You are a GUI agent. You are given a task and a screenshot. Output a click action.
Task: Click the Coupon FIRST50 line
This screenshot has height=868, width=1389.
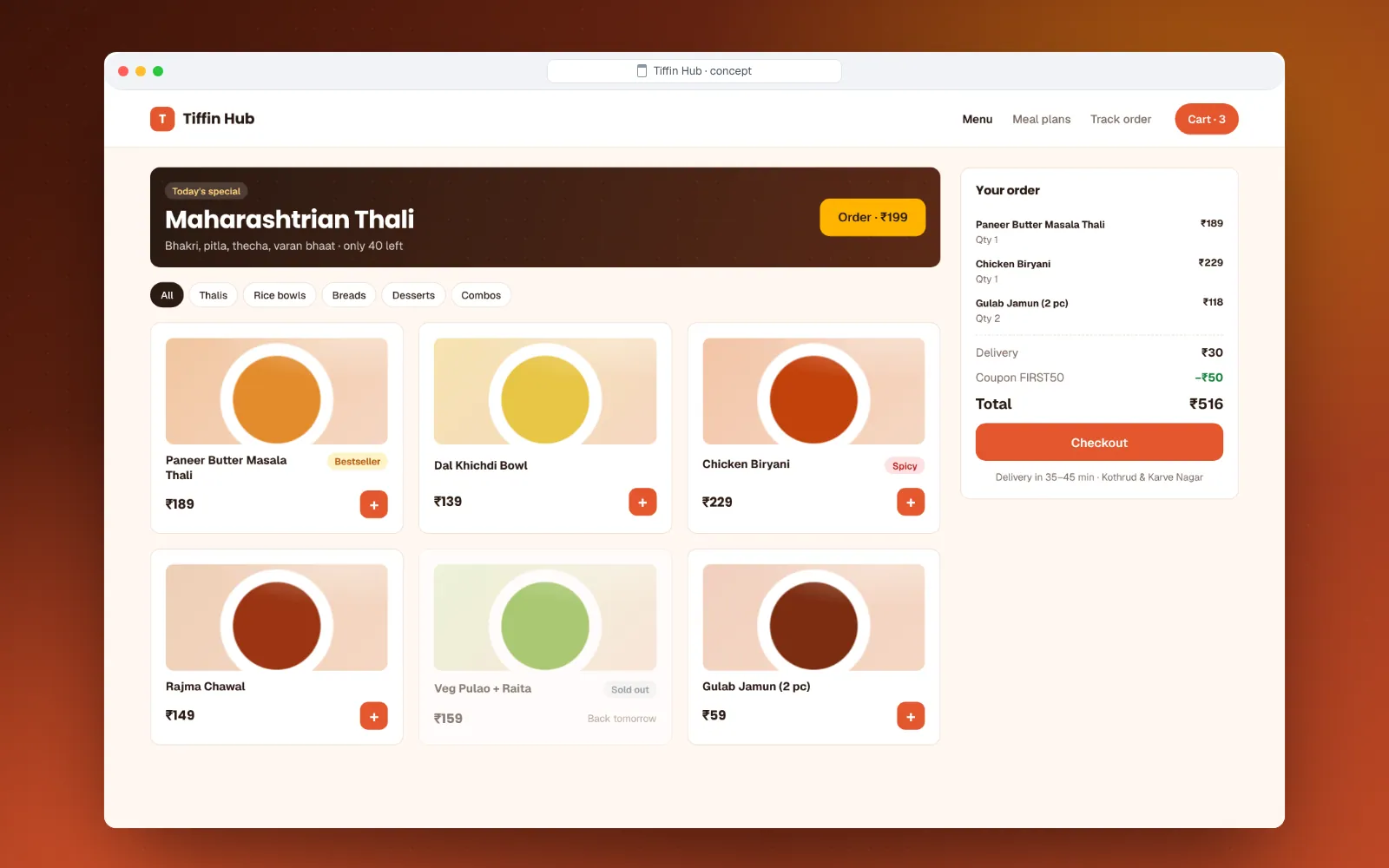click(1099, 378)
